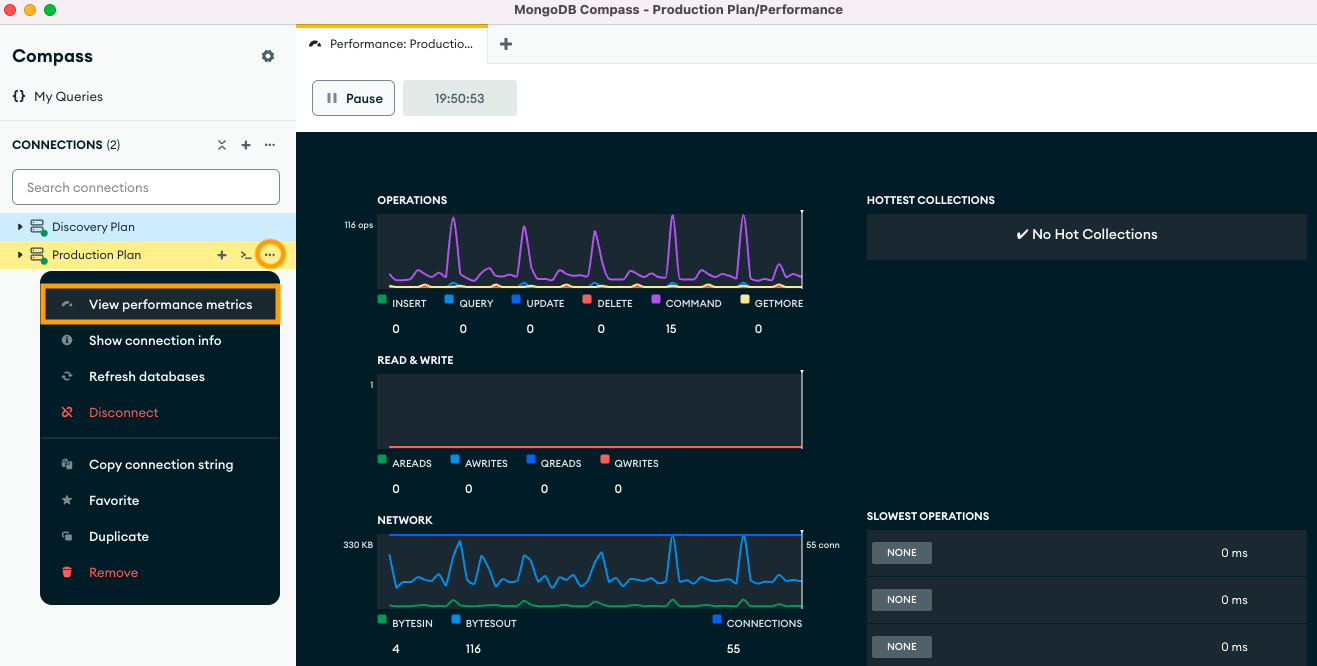Open MongoDB shell icon on Production Plan
The image size is (1317, 666).
(246, 255)
